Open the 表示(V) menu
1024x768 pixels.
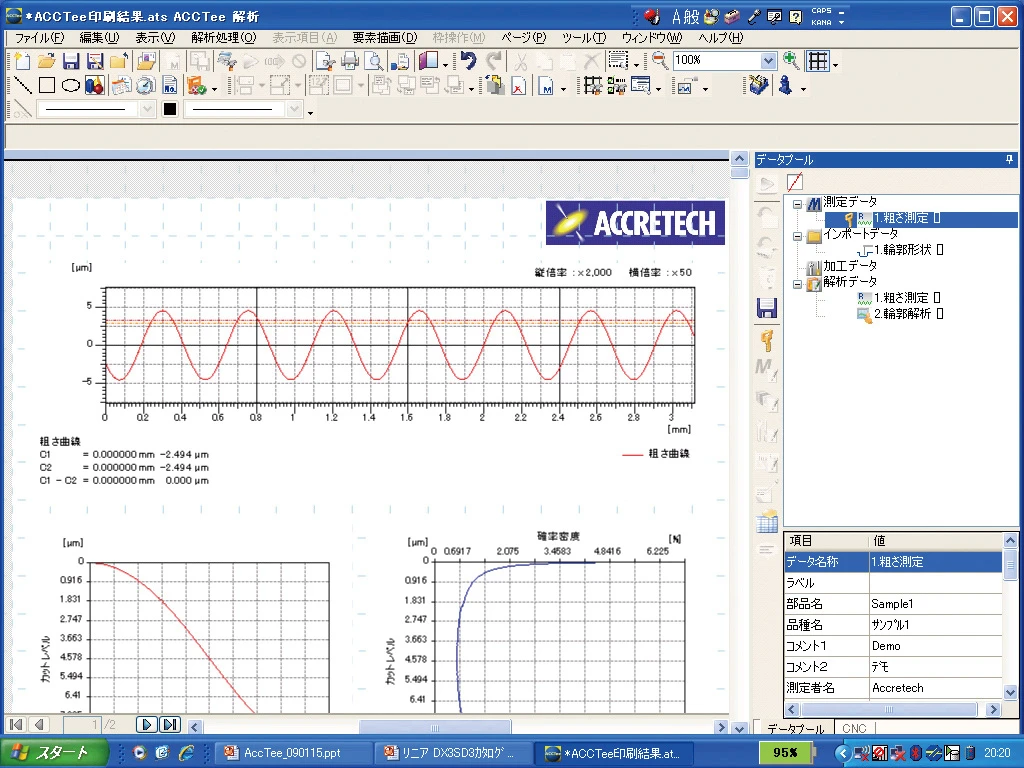coord(155,38)
